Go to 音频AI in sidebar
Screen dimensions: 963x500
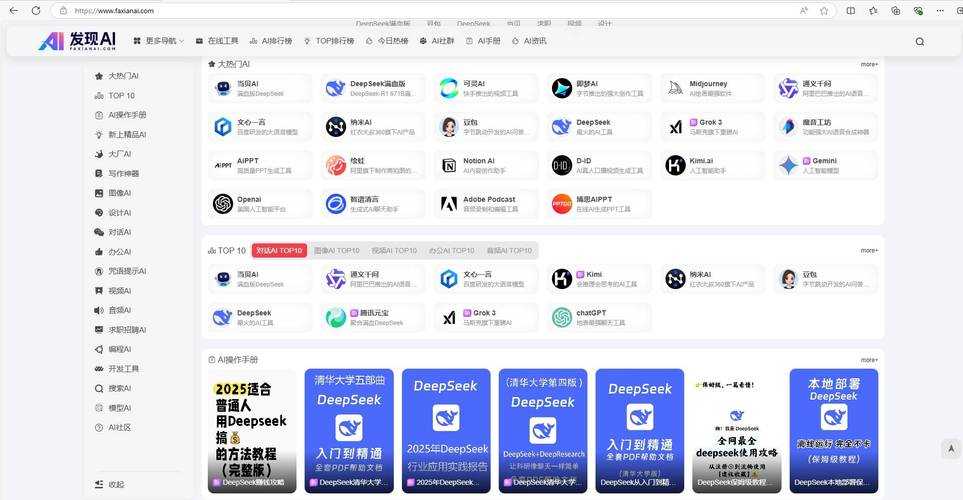113,310
